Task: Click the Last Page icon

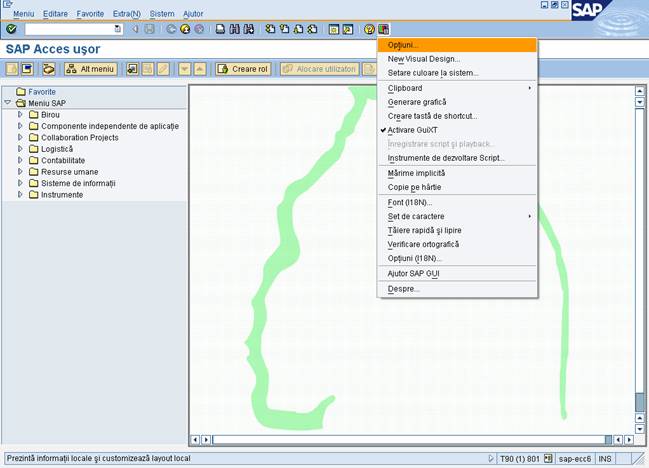Action: 312,29
